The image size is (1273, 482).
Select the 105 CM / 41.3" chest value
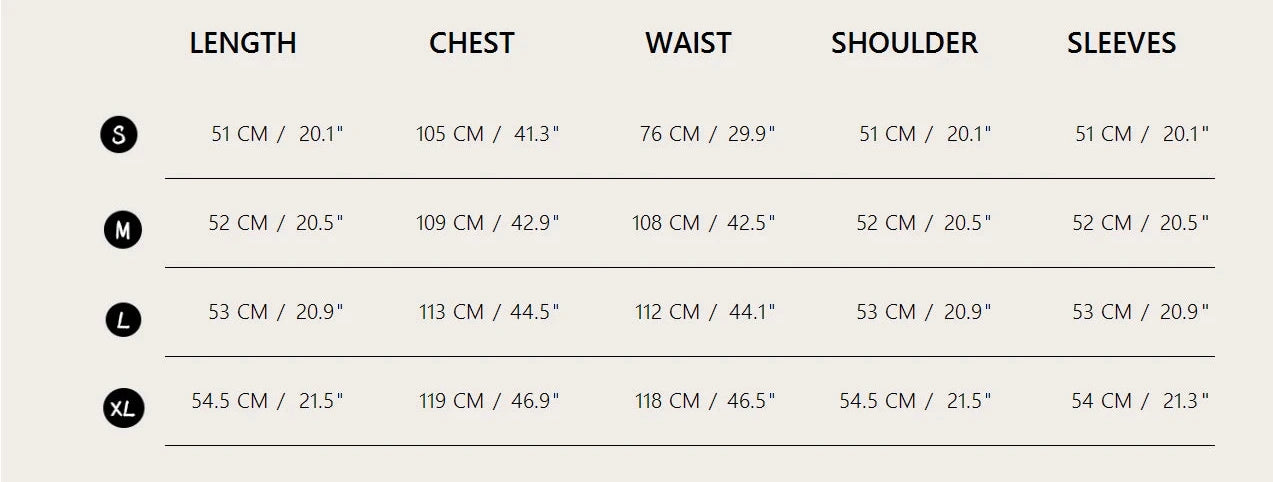[488, 134]
